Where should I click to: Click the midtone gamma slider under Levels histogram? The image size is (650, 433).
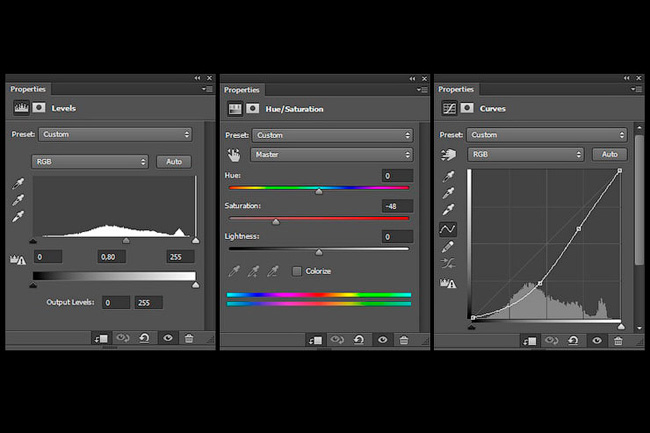(x=126, y=241)
